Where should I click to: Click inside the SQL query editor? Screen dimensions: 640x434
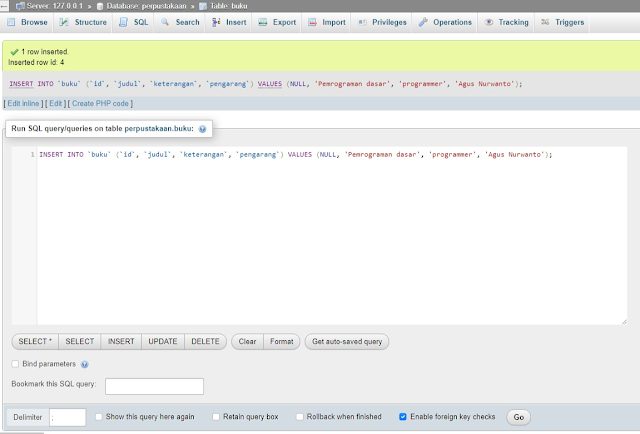[x=331, y=236]
